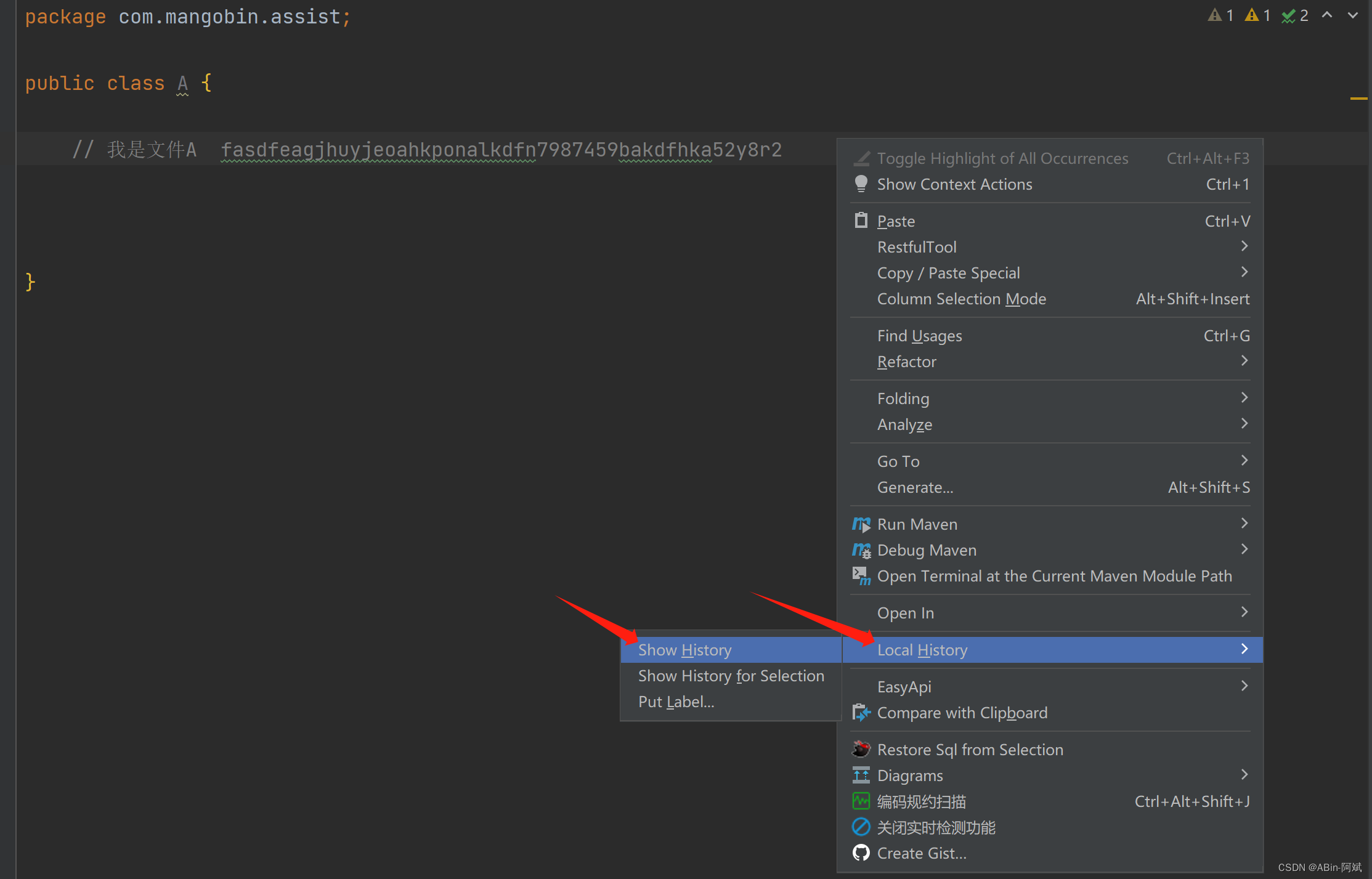Click the 关闭实时检测功能 toggle icon

[861, 826]
